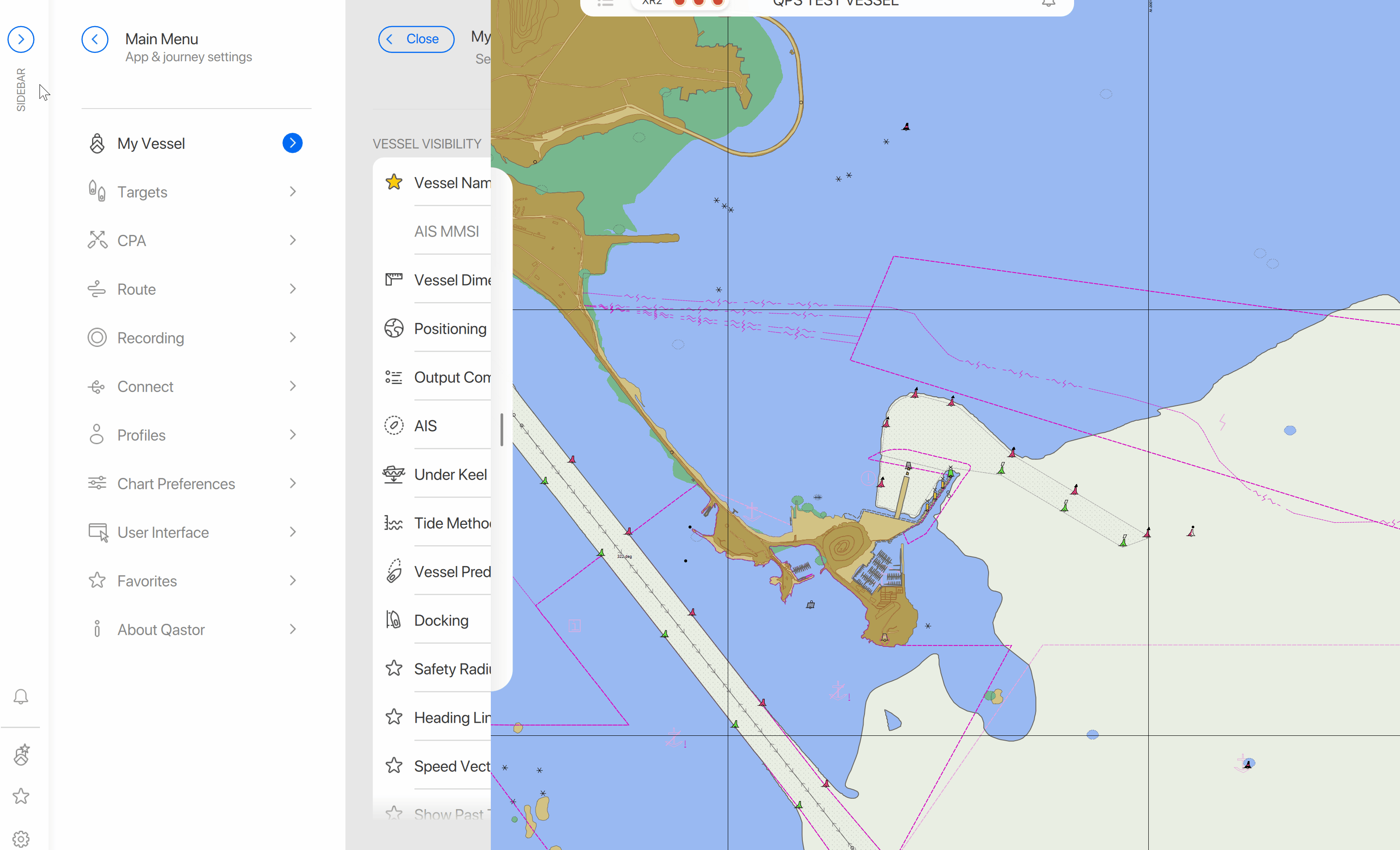Click the settings panel scrollbar handle
This screenshot has width=1400, height=850.
click(502, 429)
